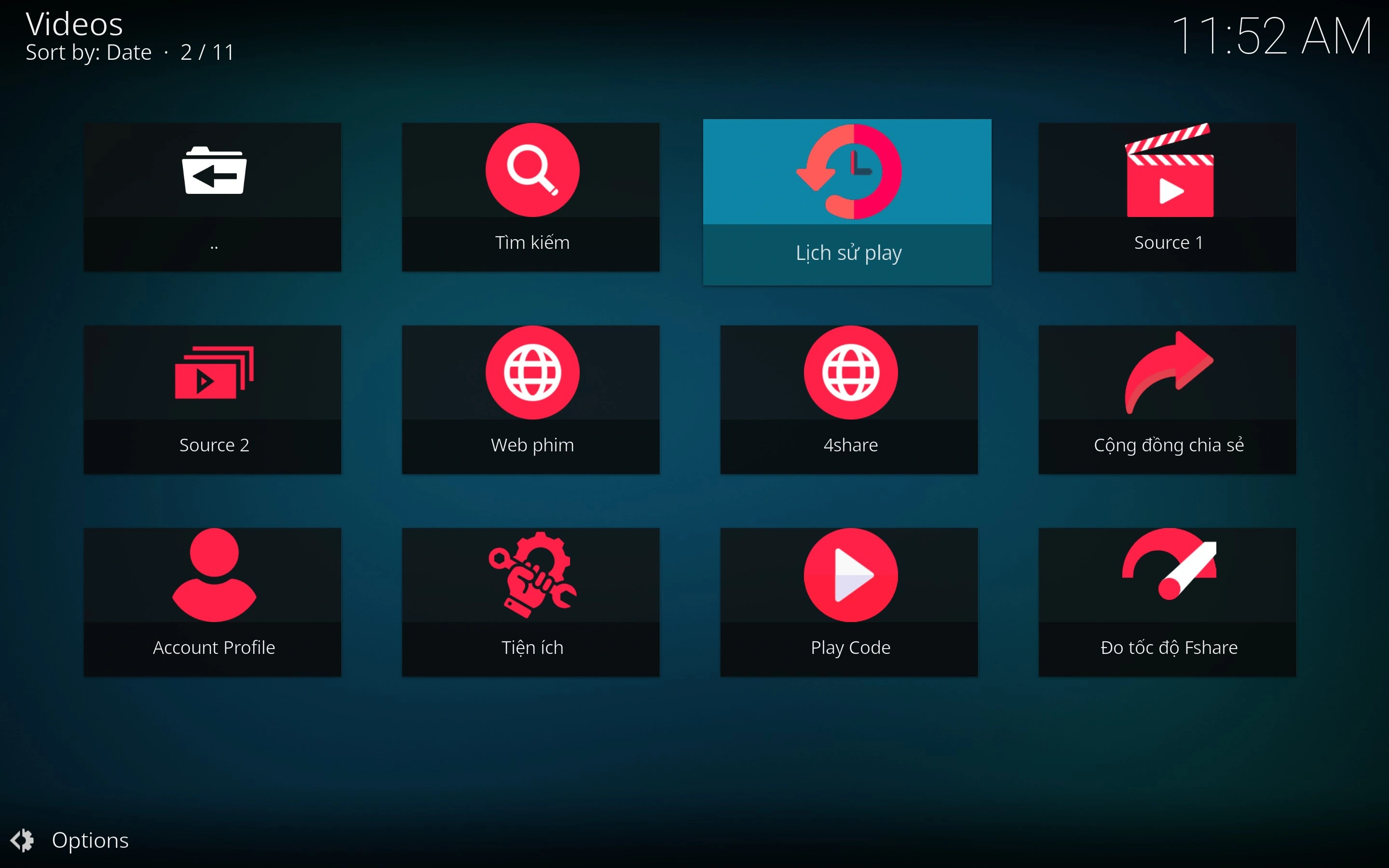Image resolution: width=1389 pixels, height=868 pixels.
Task: Click the Account Profile person icon
Action: coord(212,574)
